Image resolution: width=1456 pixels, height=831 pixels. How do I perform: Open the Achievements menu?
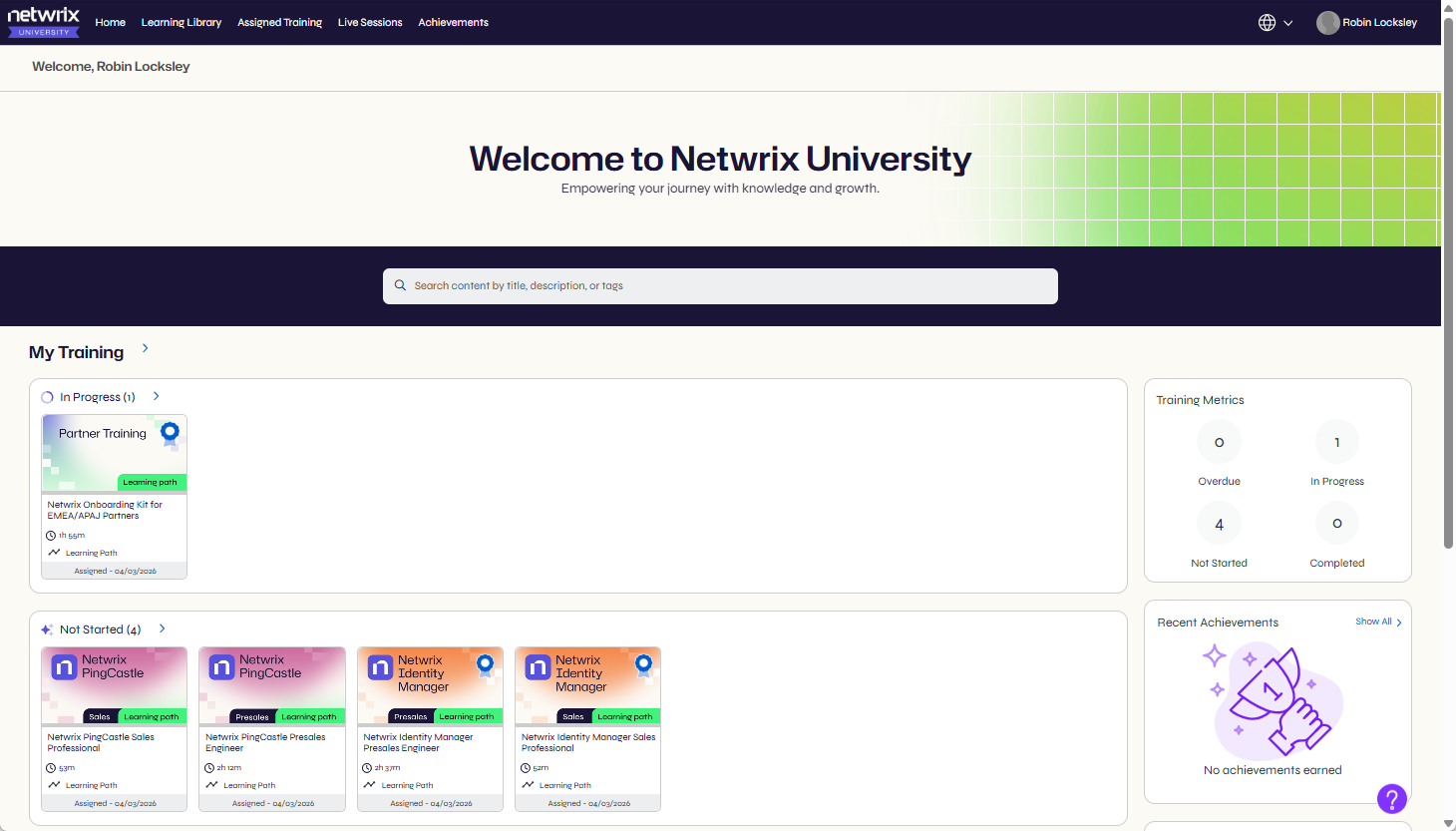pyautogui.click(x=453, y=22)
